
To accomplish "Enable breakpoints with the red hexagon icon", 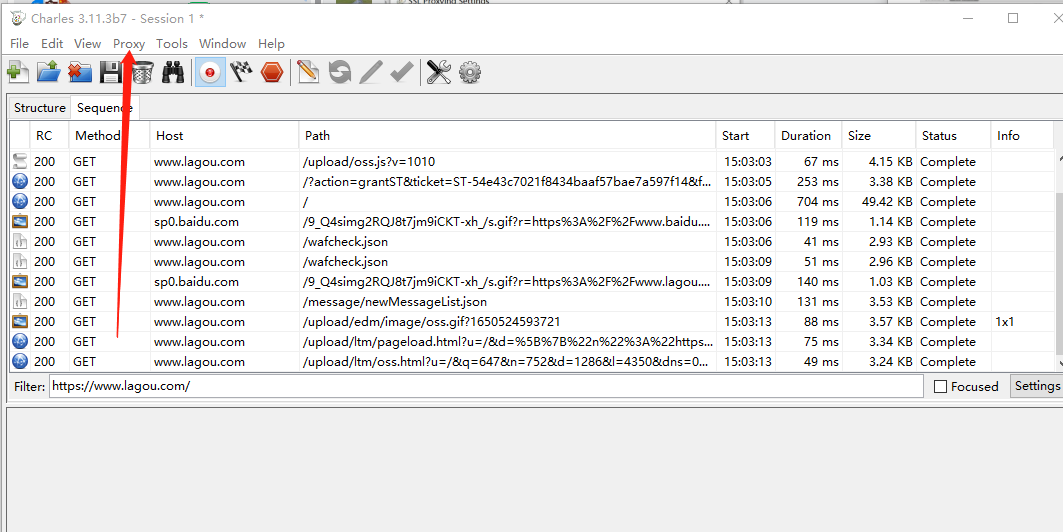I will pos(272,72).
